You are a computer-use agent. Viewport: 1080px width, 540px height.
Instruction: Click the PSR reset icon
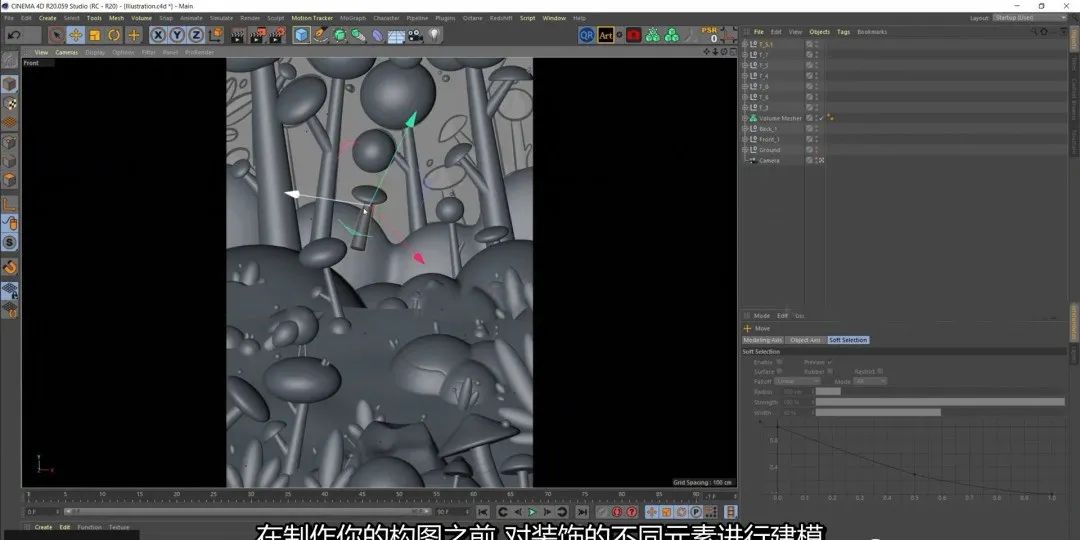click(x=709, y=34)
